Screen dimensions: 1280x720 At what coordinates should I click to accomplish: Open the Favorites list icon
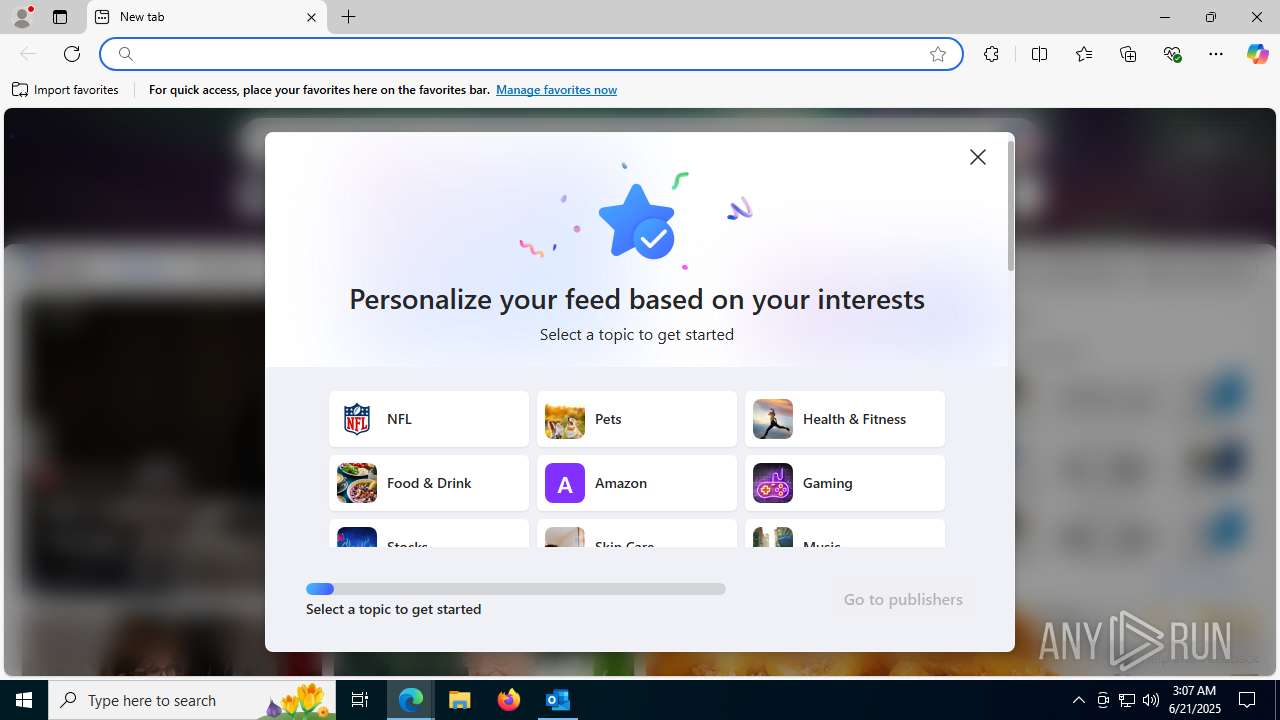[1084, 54]
